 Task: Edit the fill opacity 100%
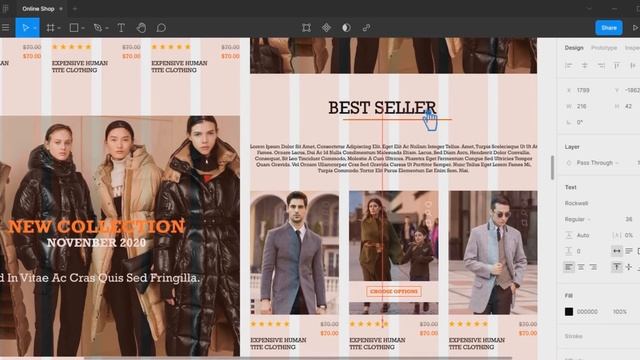click(620, 311)
